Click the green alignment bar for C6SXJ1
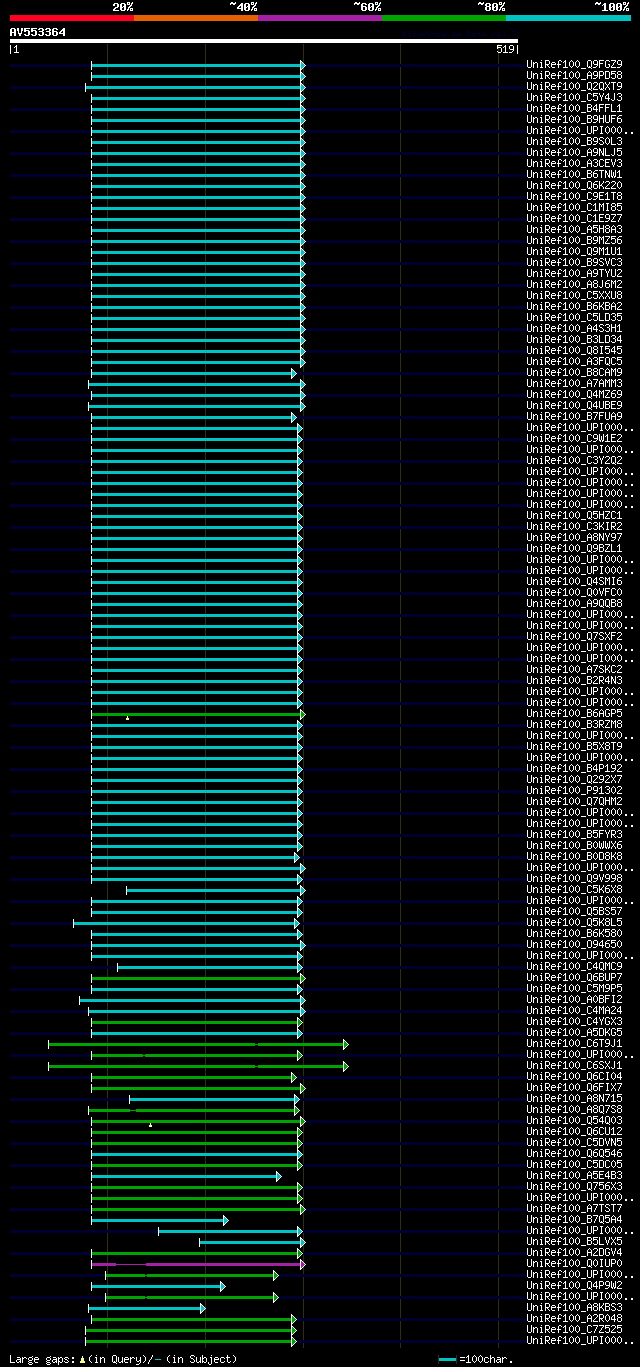This screenshot has height=1367, width=640. click(198, 1066)
